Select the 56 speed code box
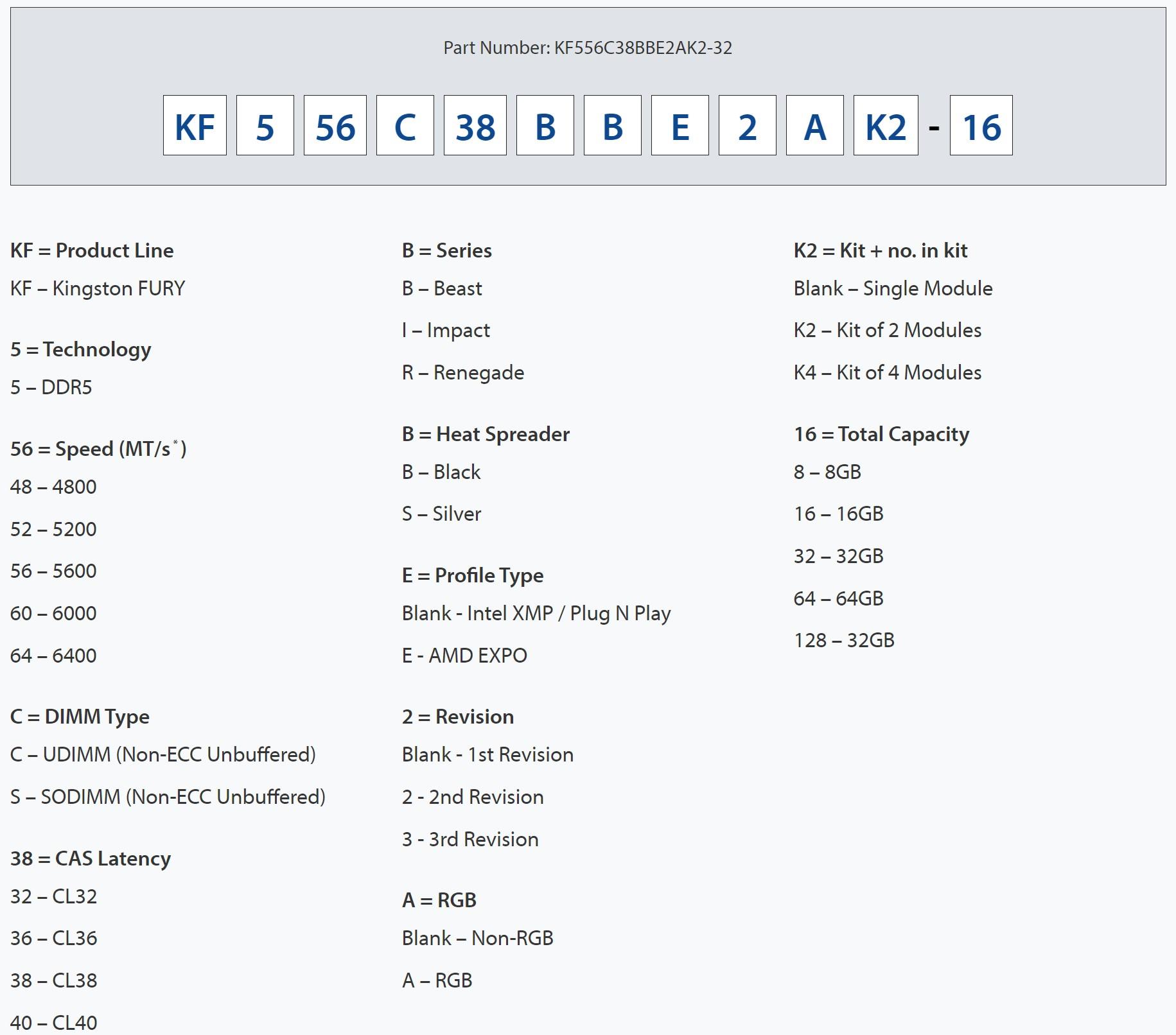Image resolution: width=1176 pixels, height=1035 pixels. tap(335, 126)
